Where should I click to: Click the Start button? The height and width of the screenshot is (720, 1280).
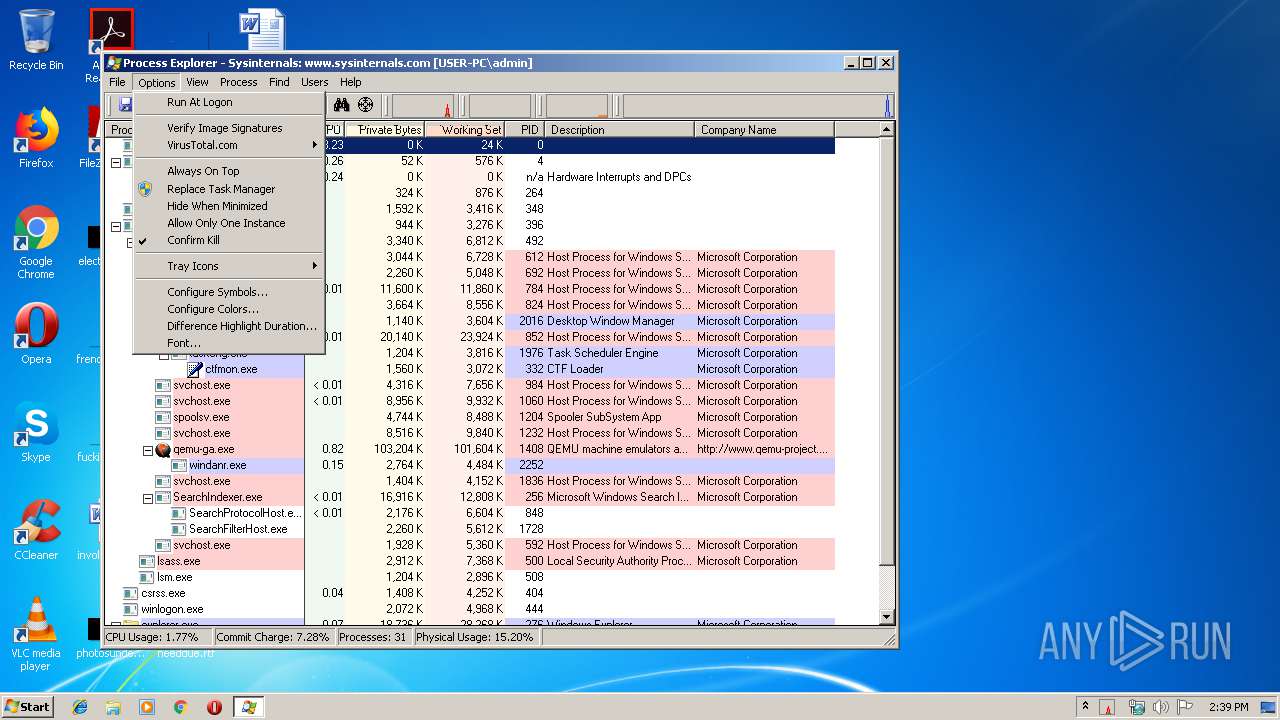[x=27, y=707]
